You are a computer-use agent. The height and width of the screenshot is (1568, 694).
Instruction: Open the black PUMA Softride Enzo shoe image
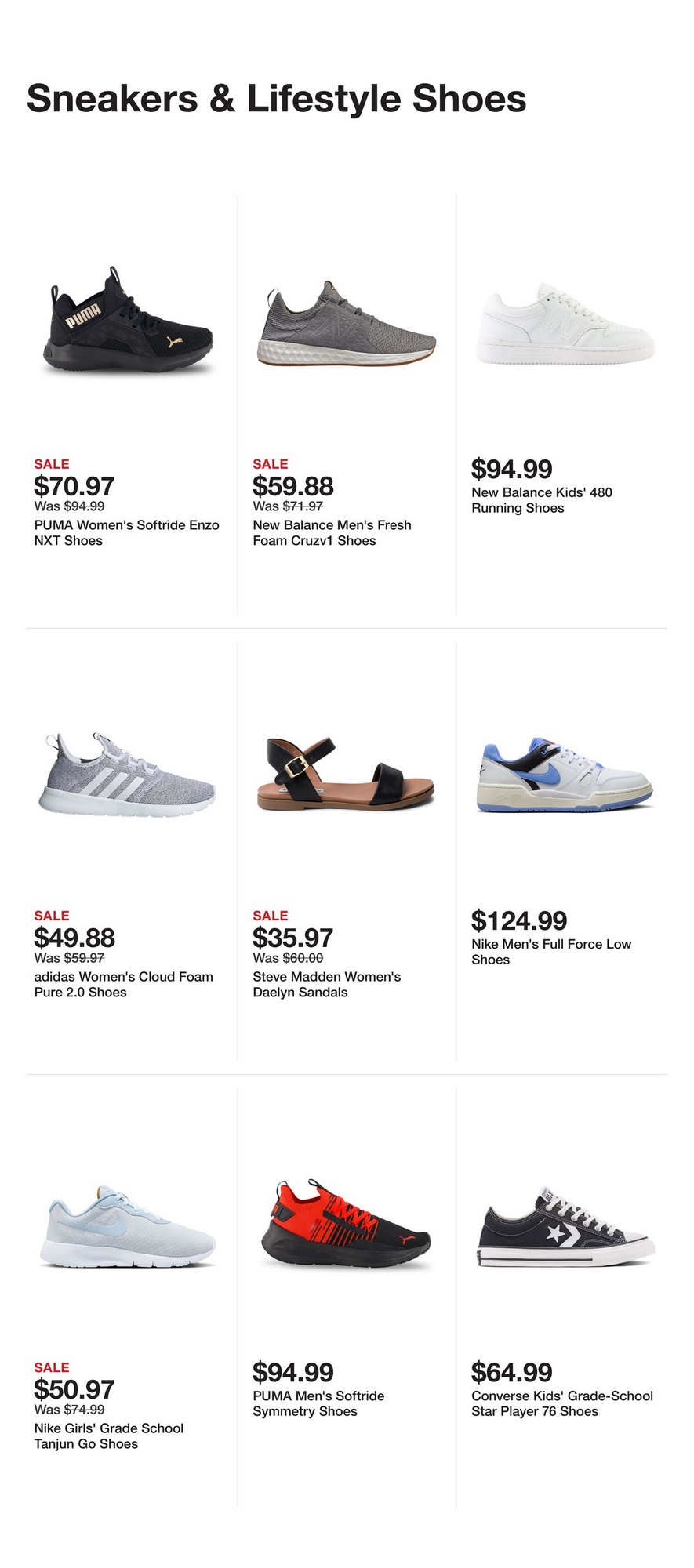tap(127, 323)
